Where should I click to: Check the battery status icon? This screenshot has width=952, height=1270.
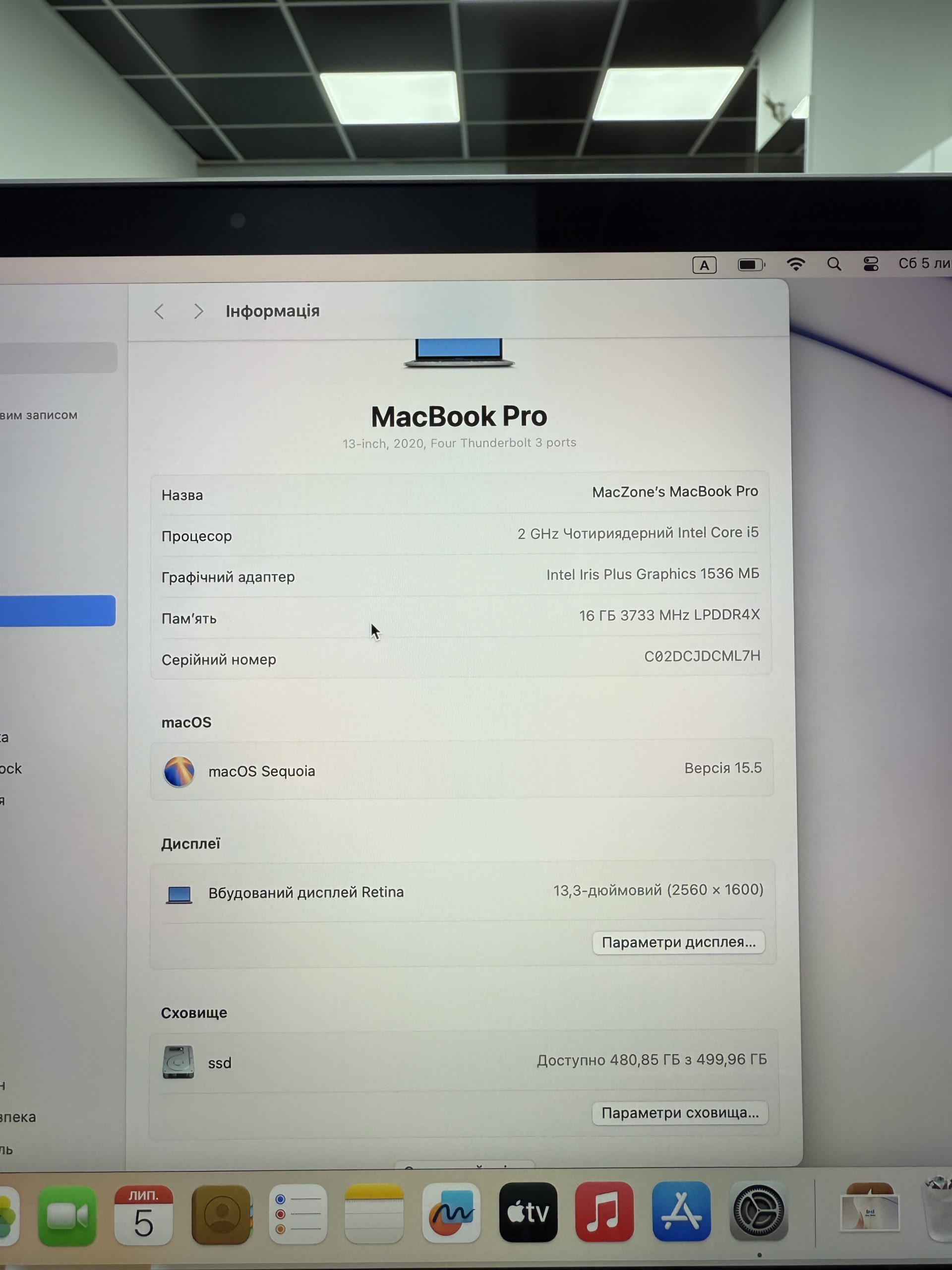click(x=751, y=265)
